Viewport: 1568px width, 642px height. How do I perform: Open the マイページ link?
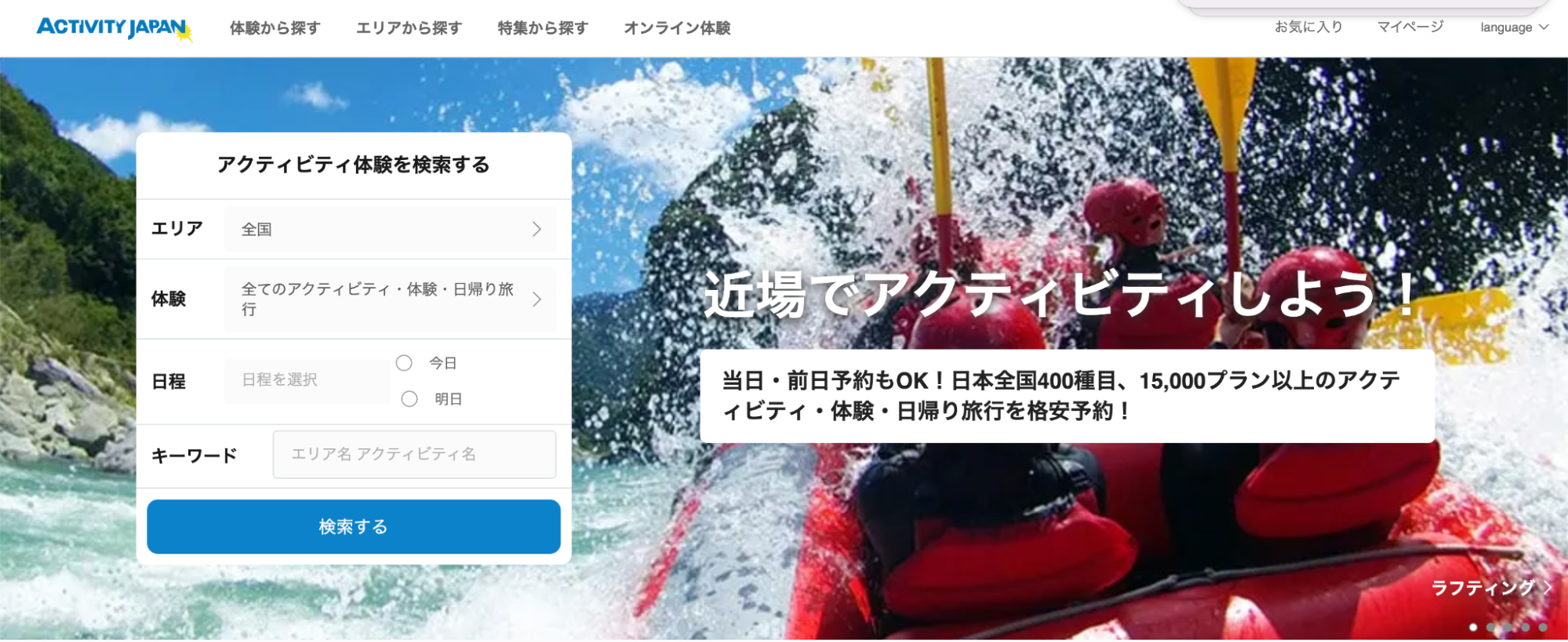[x=1410, y=27]
